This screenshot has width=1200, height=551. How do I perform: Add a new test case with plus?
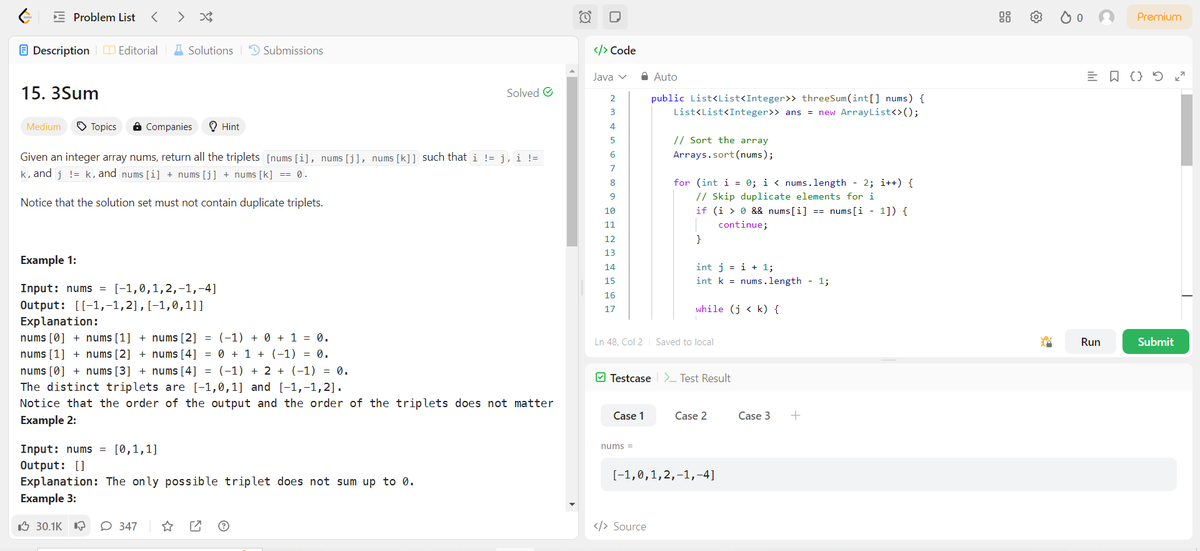point(795,415)
